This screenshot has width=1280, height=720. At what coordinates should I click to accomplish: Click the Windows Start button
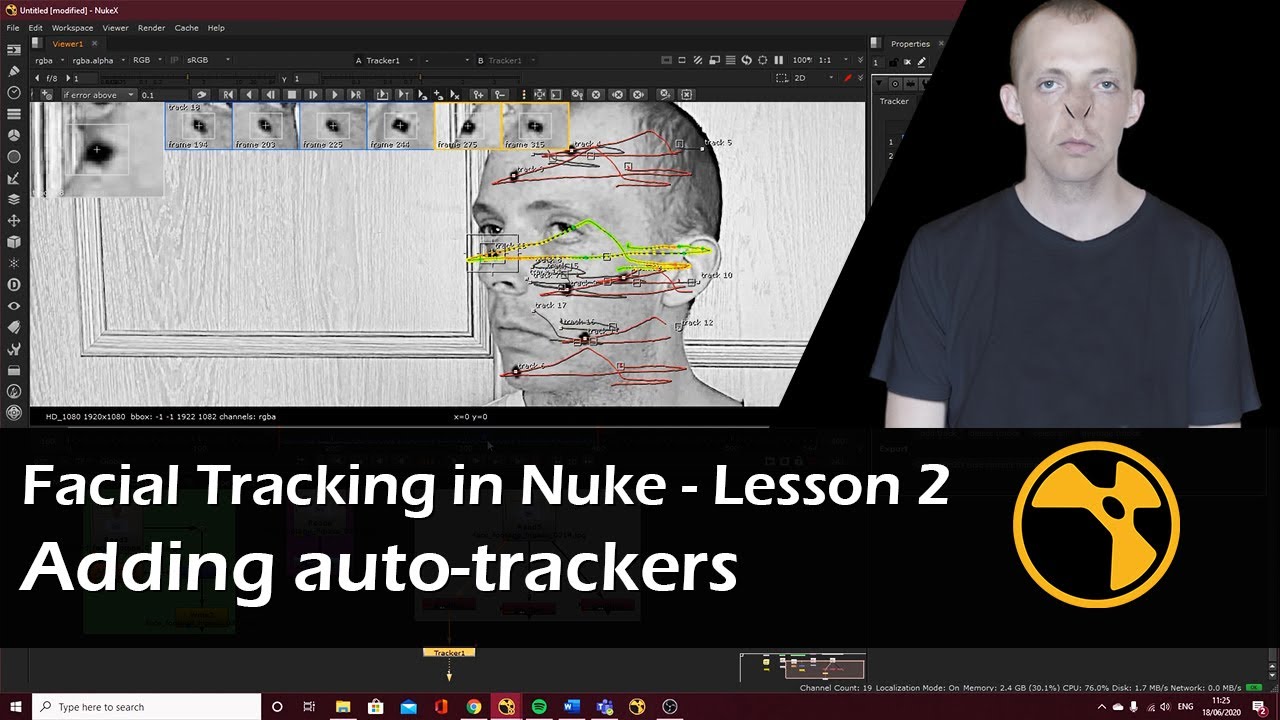pyautogui.click(x=16, y=707)
